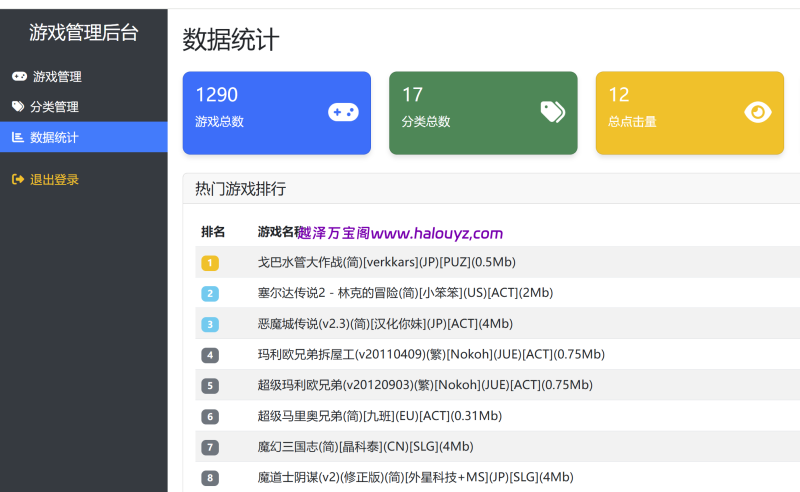This screenshot has height=492, width=800.
Task: Select 恶魔城传说(v2.3) game row
Action: (497, 324)
